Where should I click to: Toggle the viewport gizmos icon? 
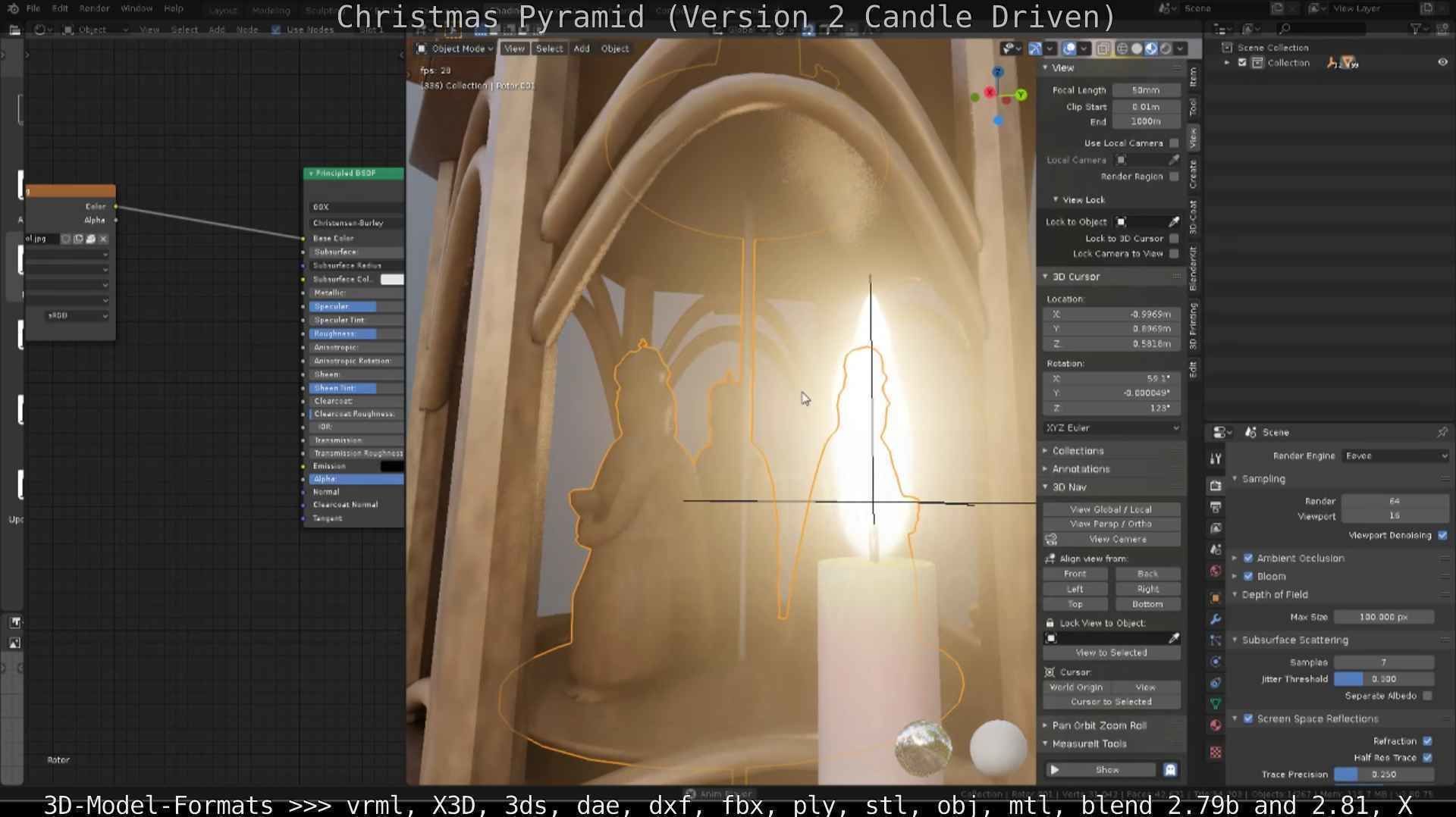(1035, 49)
